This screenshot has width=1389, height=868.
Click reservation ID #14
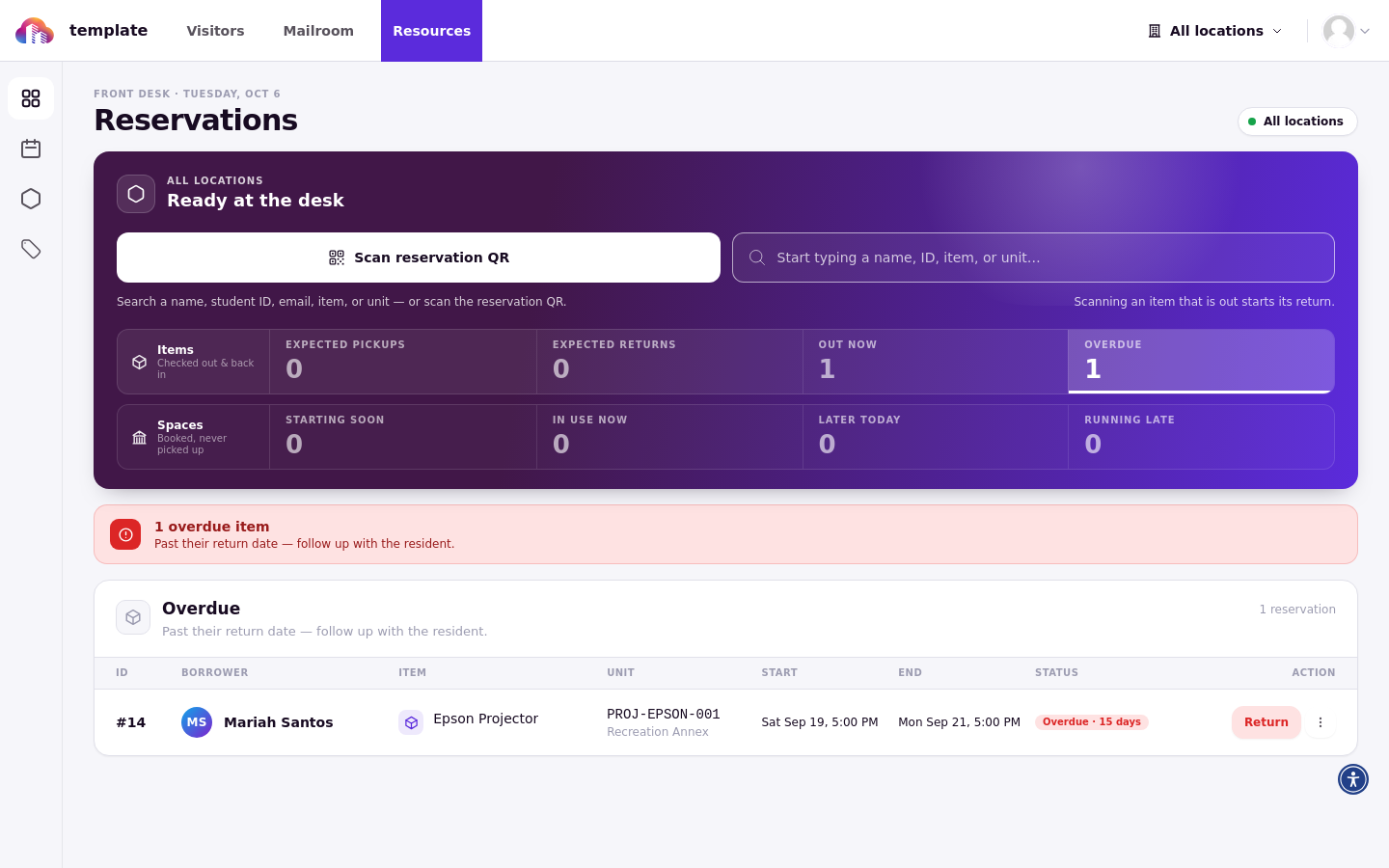(x=131, y=722)
